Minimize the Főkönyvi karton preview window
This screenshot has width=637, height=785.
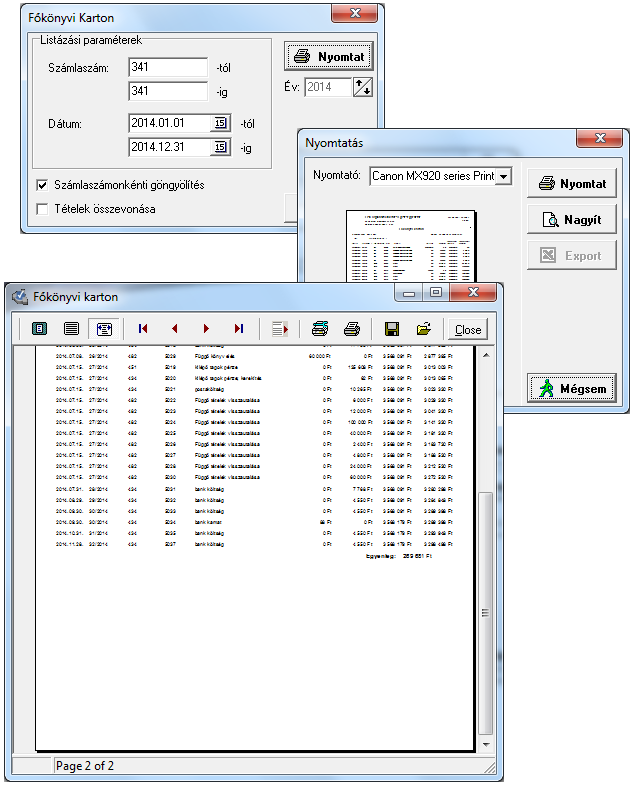pos(409,293)
